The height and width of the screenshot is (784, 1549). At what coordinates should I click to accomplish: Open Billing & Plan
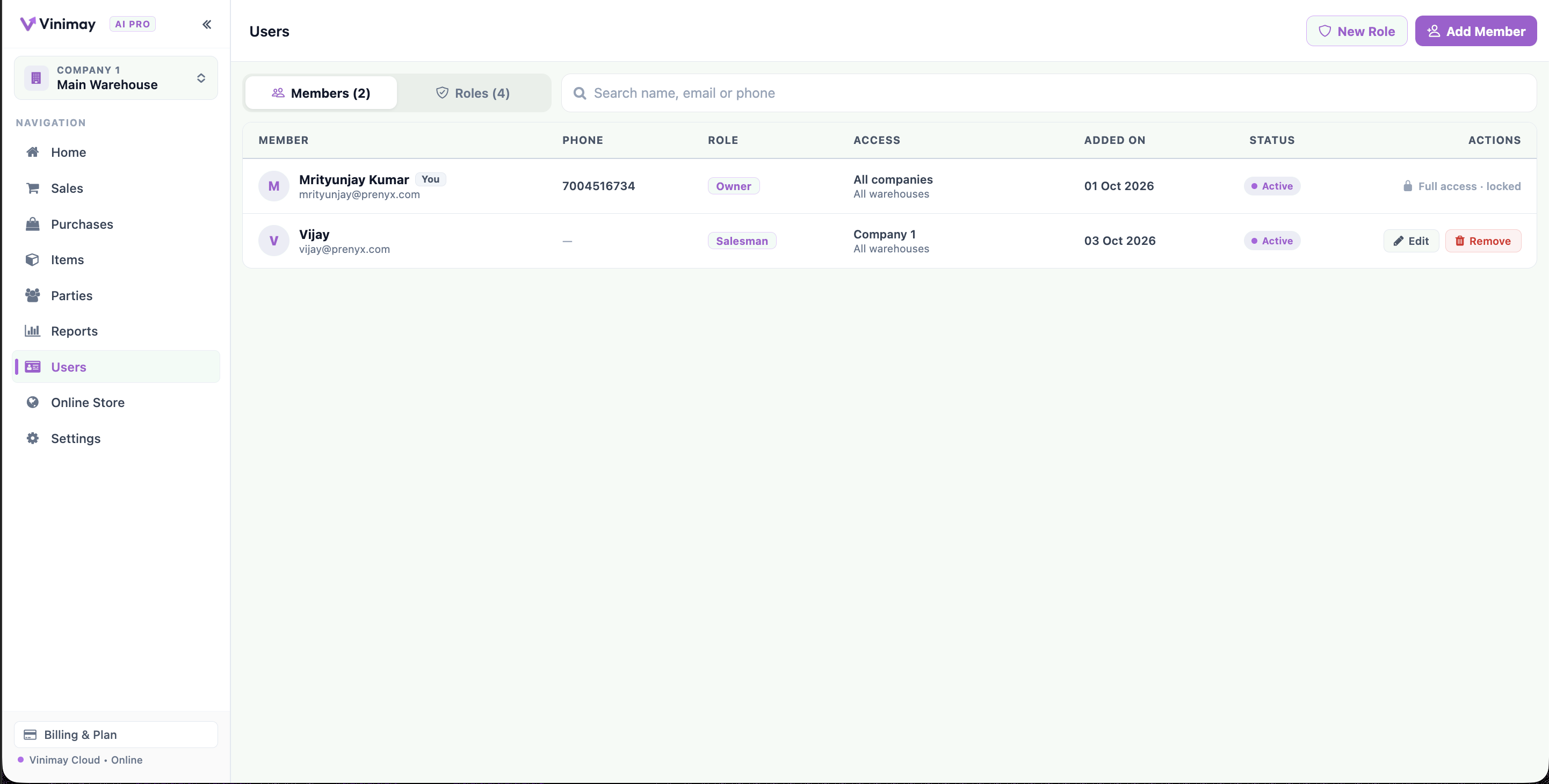[116, 735]
